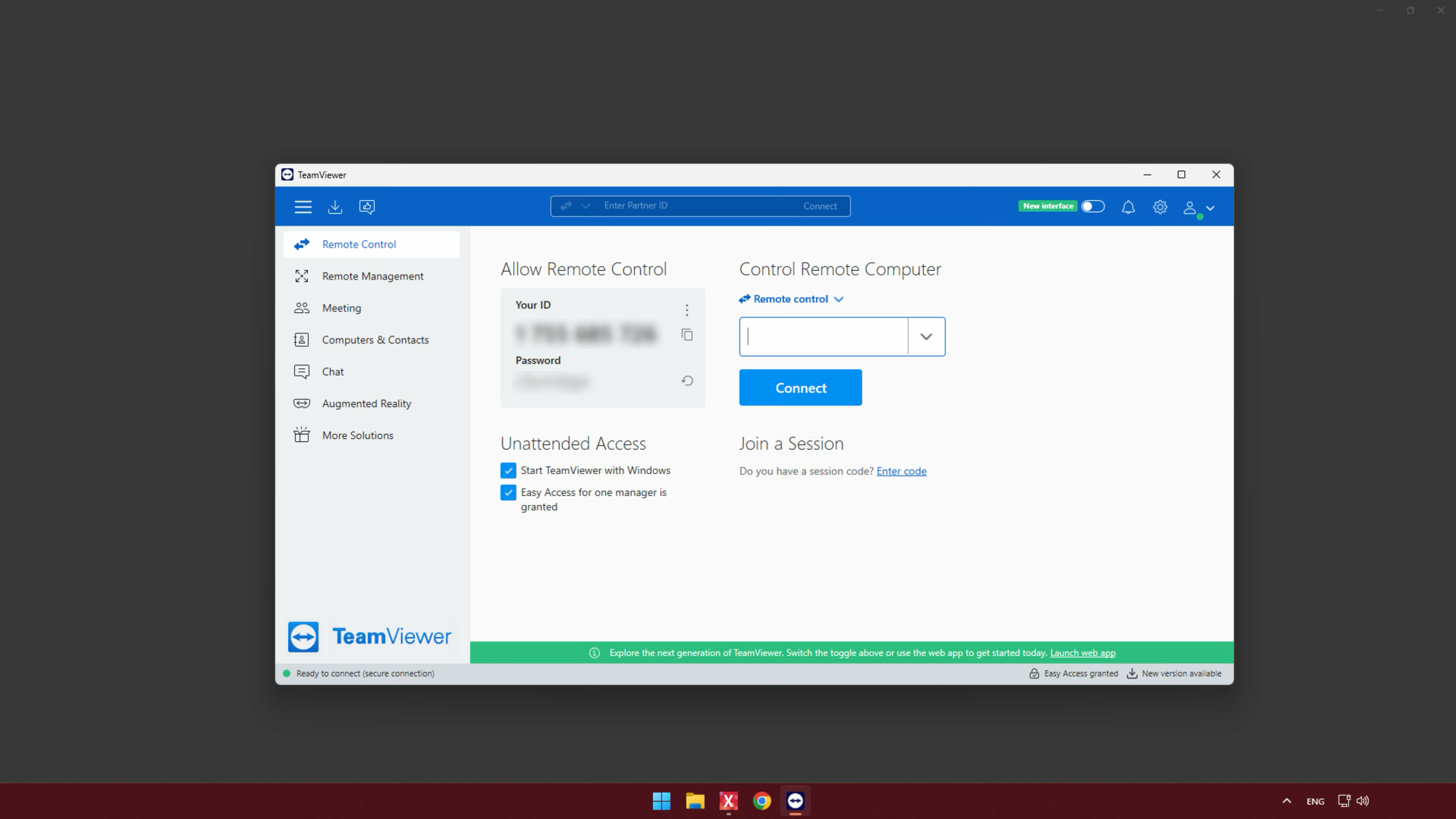Viewport: 1456px width, 819px height.
Task: Uncheck Easy Access for one manager
Action: tap(508, 493)
